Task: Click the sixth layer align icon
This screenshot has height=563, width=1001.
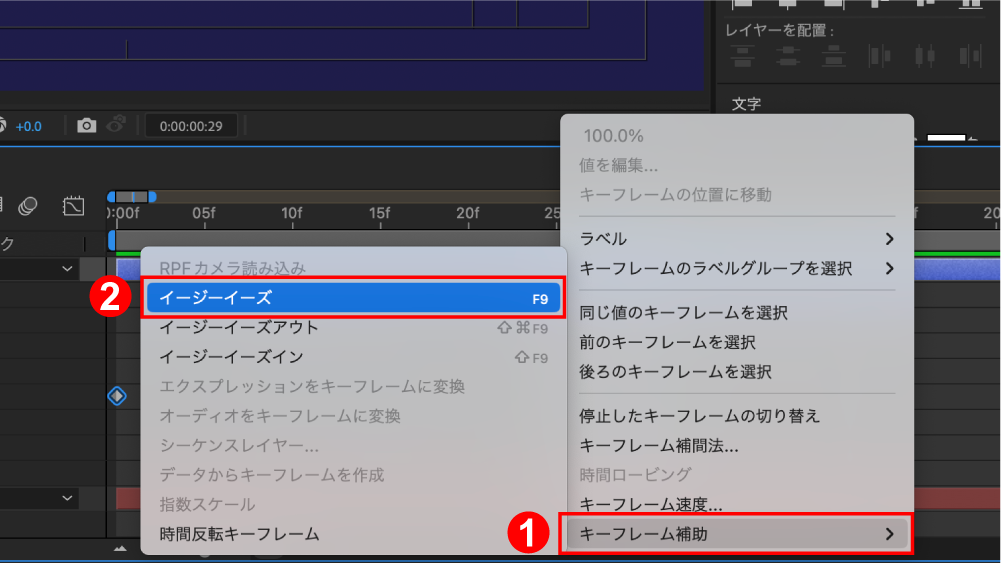Action: click(970, 56)
